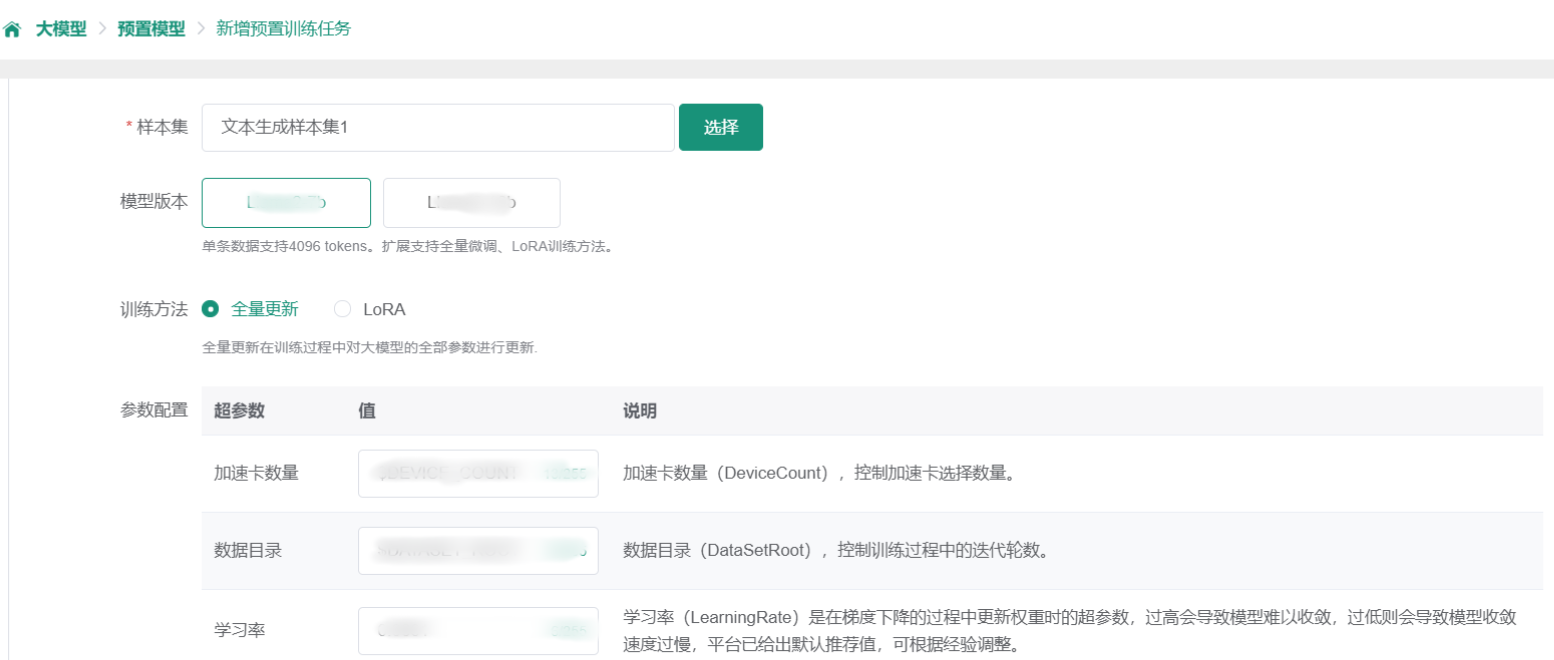This screenshot has height=660, width=1554.
Task: Click the 加速卡数量 value input
Action: 477,473
